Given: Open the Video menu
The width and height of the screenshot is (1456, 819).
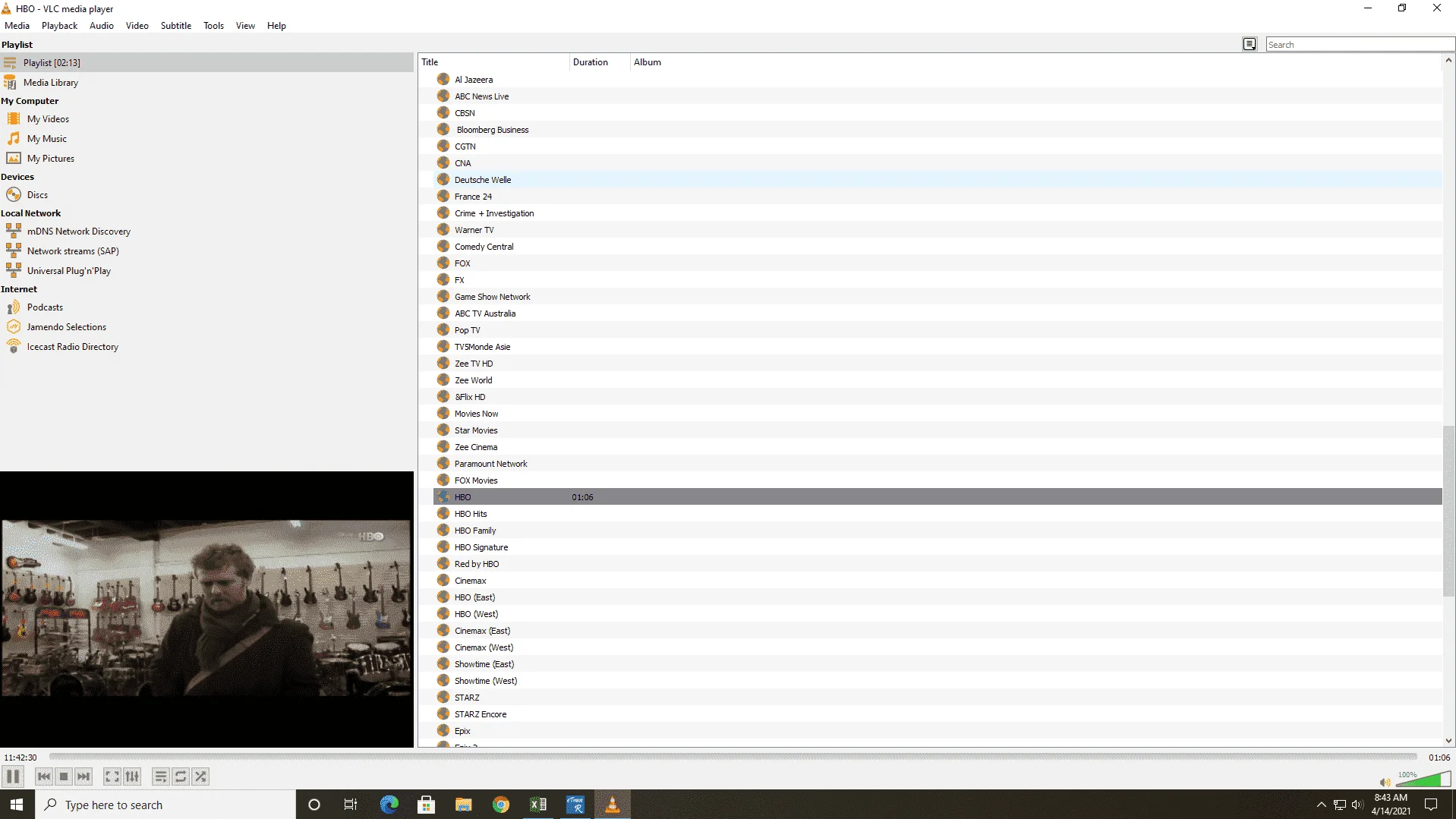Looking at the screenshot, I should tap(137, 26).
